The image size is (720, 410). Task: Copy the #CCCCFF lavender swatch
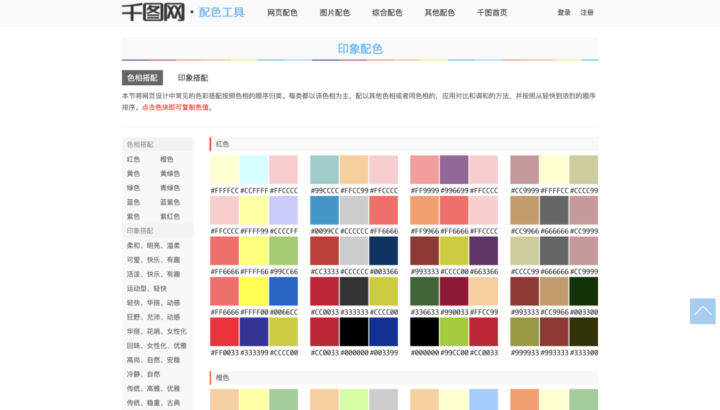(283, 210)
